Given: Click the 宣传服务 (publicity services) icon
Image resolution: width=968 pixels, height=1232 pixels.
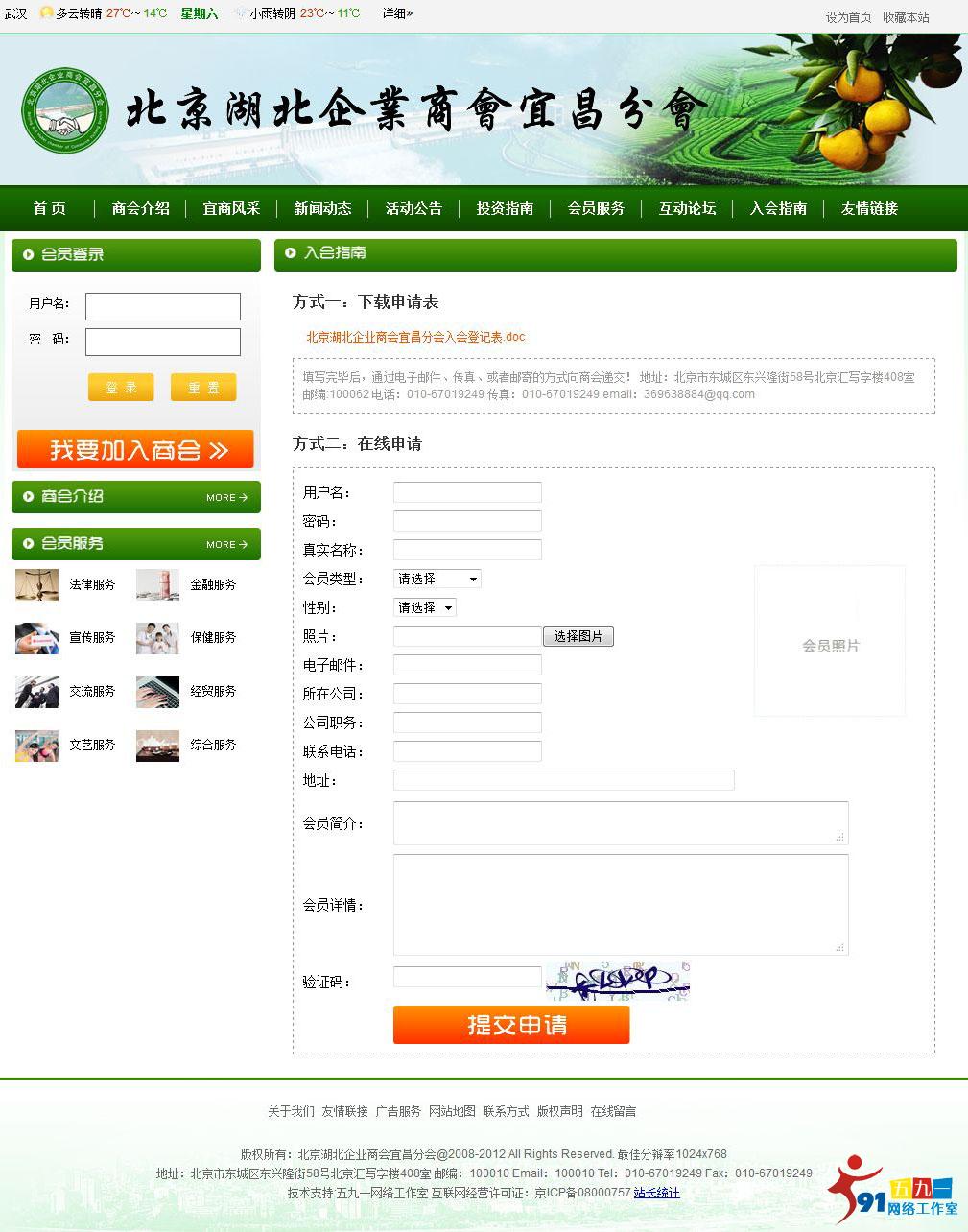Looking at the screenshot, I should pos(35,638).
